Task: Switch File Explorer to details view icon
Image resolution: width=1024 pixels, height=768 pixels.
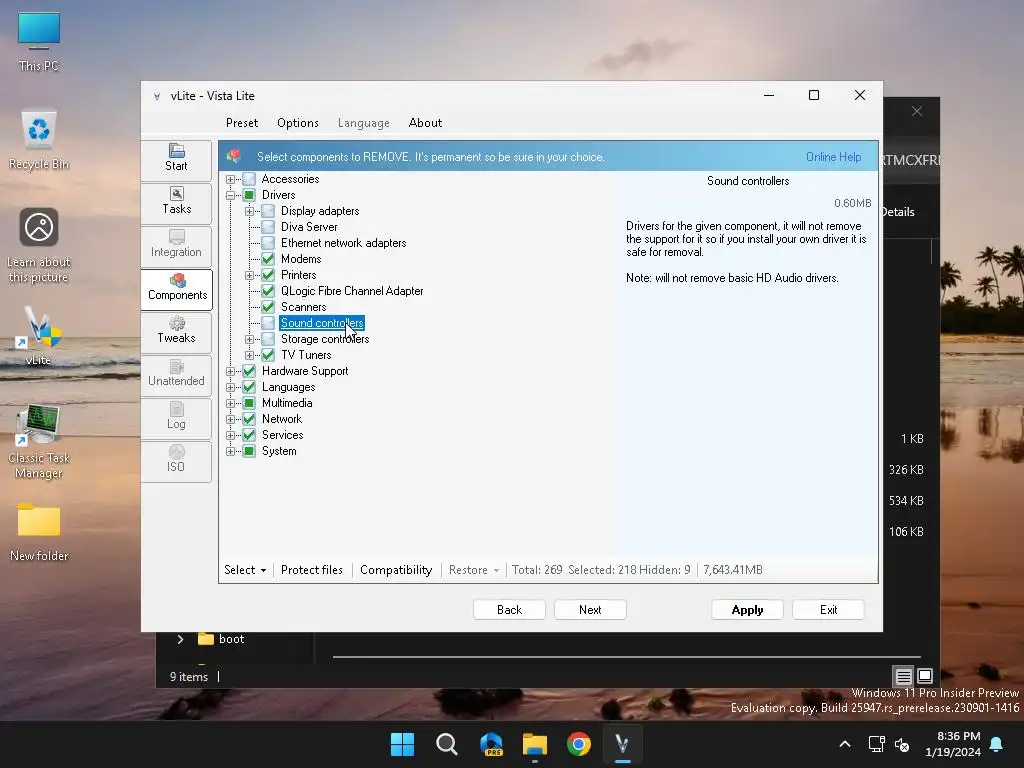Action: (x=903, y=676)
